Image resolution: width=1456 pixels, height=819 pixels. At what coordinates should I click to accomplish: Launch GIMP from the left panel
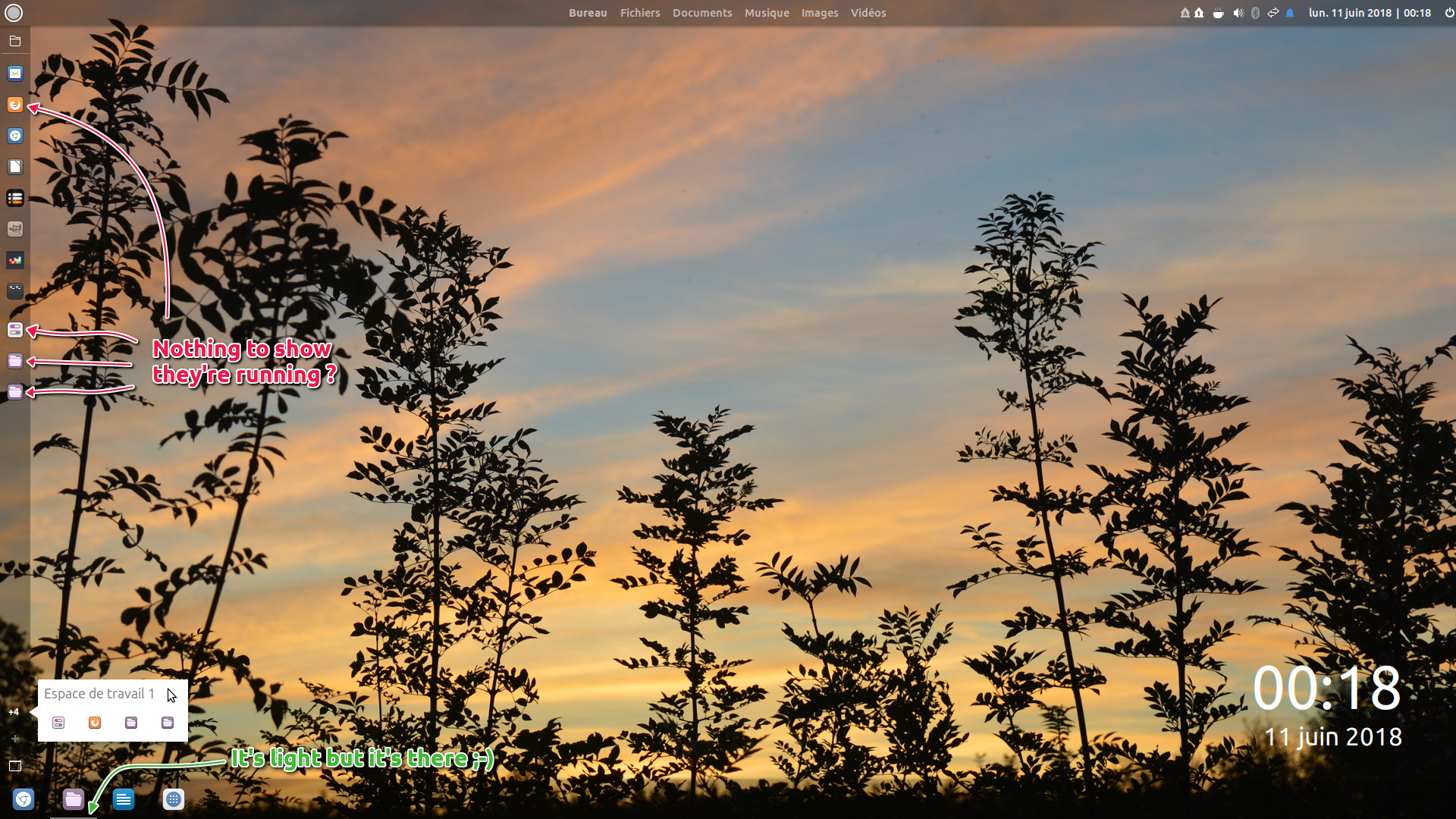(x=15, y=229)
